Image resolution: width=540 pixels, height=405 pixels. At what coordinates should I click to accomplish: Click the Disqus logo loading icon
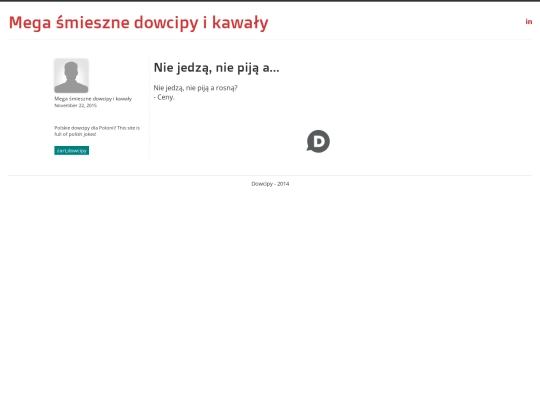[x=318, y=141]
